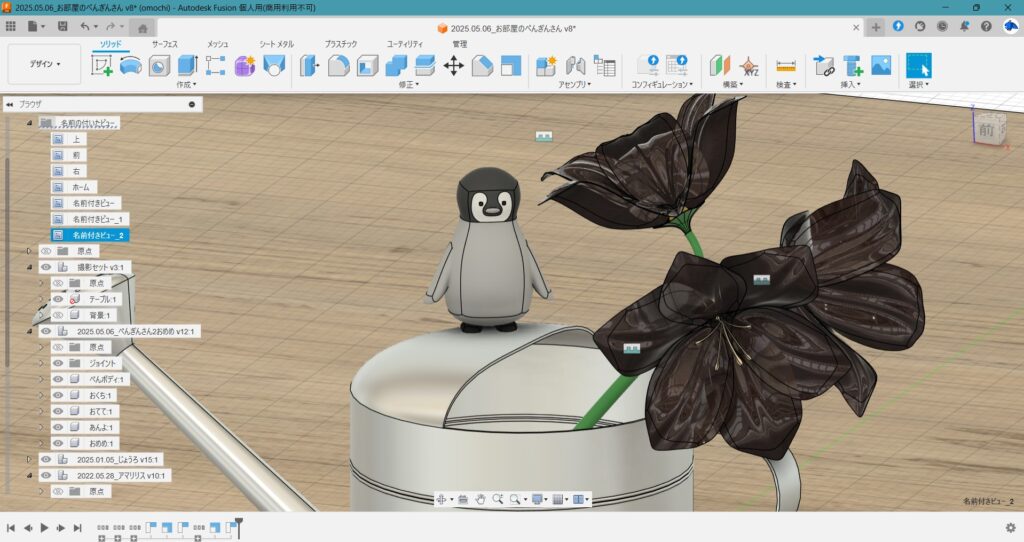Click the Measure ruler icon under 検査

click(786, 66)
